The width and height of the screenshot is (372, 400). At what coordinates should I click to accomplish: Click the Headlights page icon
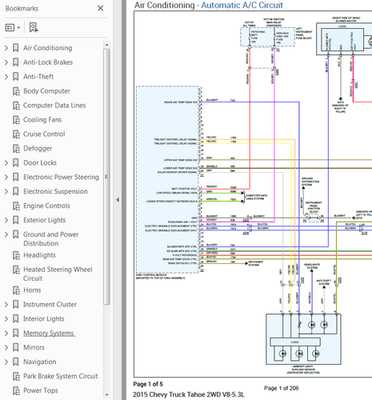pyautogui.click(x=16, y=255)
